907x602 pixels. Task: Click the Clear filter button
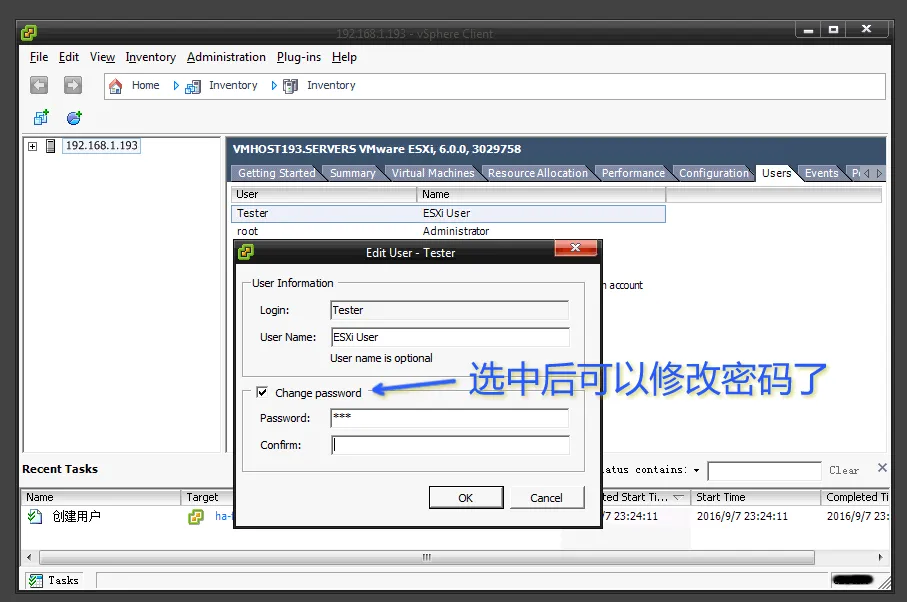tap(844, 470)
